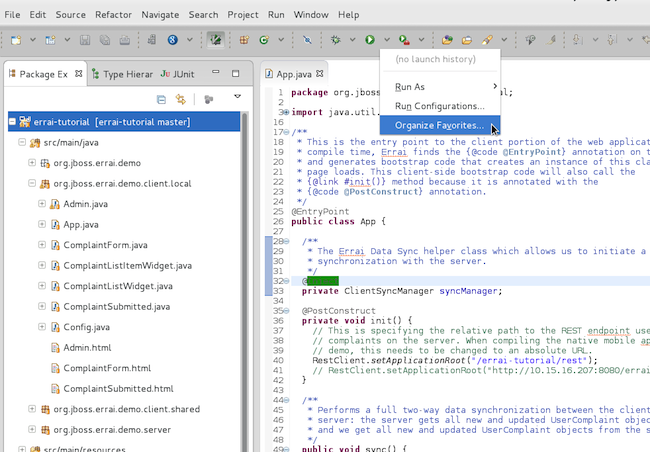Select ComplaintForm.java in the tree
Image resolution: width=650 pixels, height=452 pixels.
click(105, 245)
